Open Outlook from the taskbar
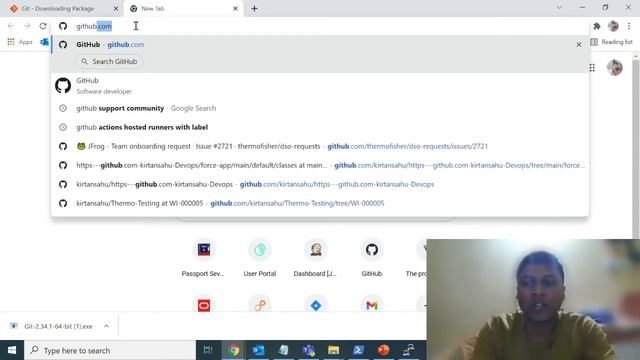The image size is (640, 360). point(258,350)
